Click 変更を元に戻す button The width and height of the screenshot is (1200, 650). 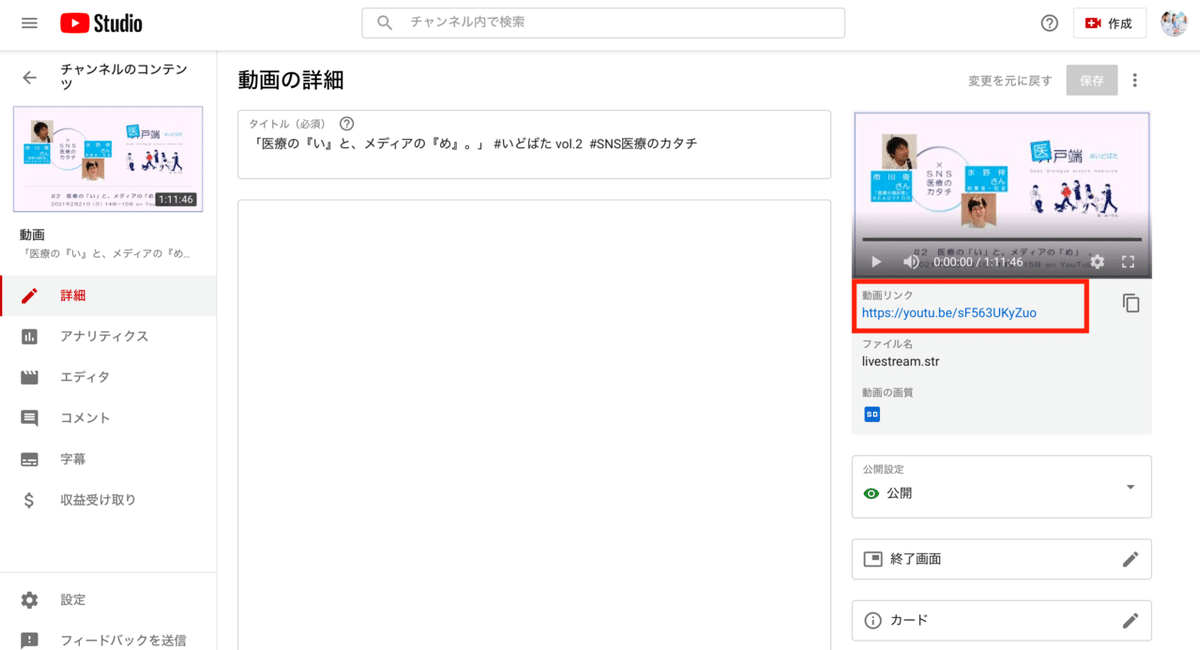[1010, 81]
